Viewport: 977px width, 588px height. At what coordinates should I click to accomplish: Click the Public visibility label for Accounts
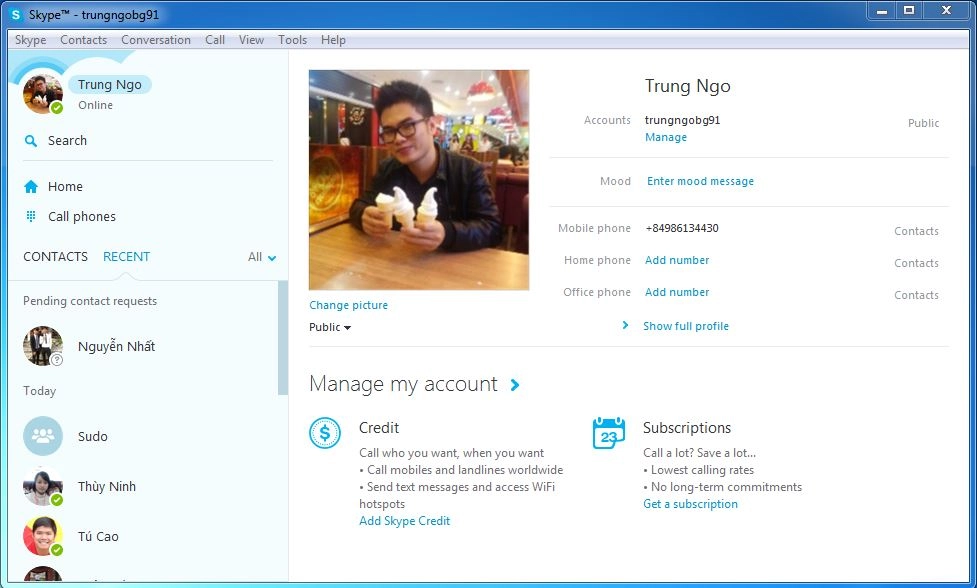click(x=923, y=123)
